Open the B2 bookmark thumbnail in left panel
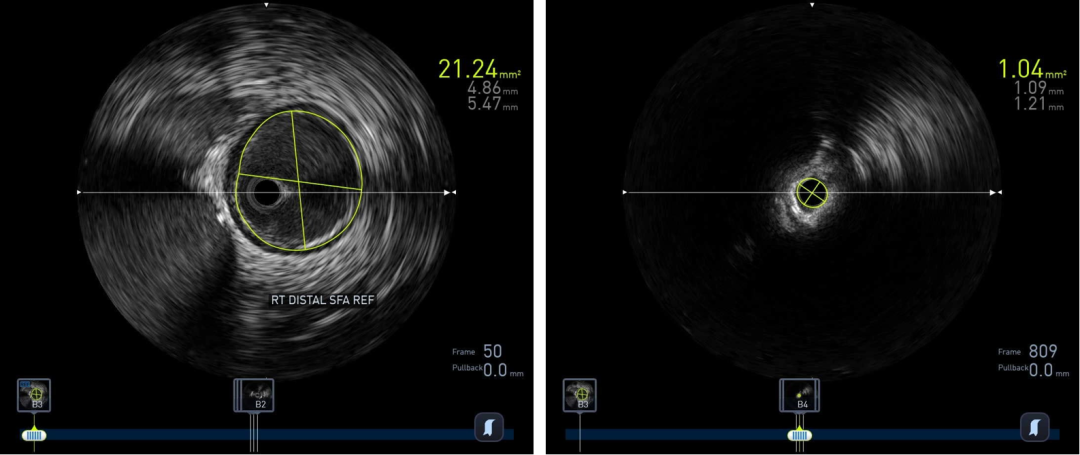Screen dimensions: 1080x455 tap(252, 395)
